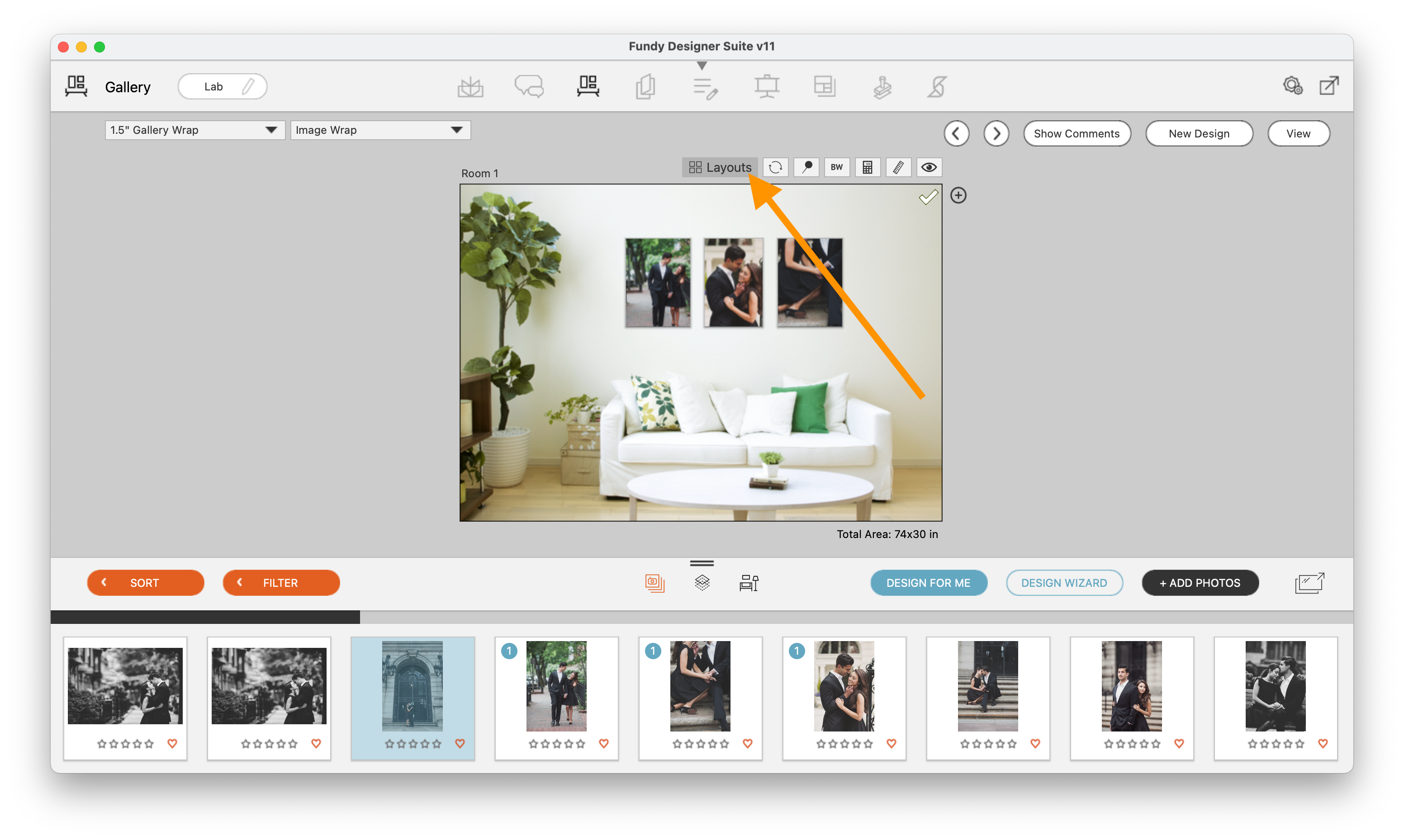Click the export arrow-in-square icon at top right
The image size is (1404, 840).
point(1329,86)
